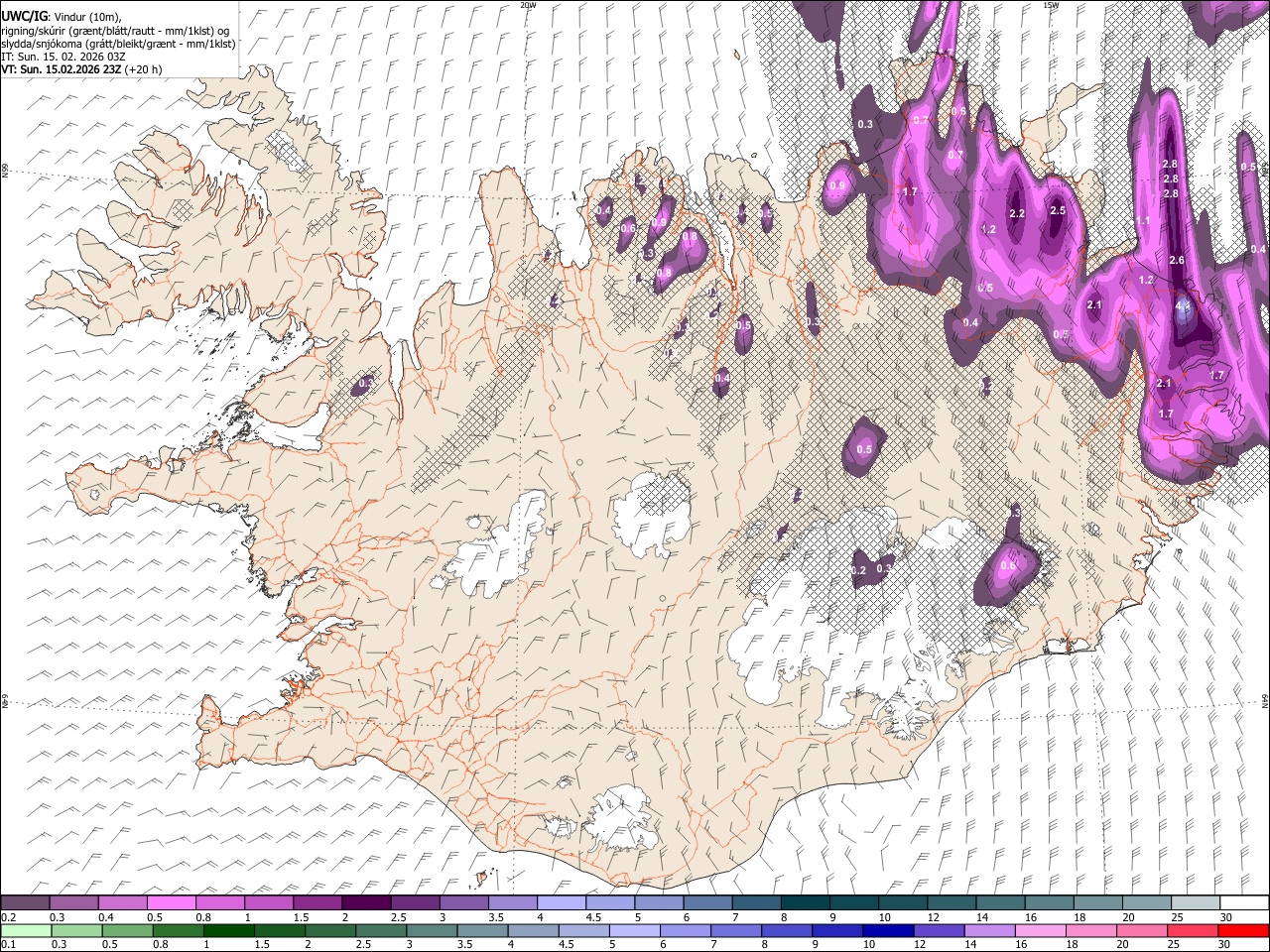The height and width of the screenshot is (952, 1270).
Task: Click the 0.2 precipitation value on the map
Action: 859,570
